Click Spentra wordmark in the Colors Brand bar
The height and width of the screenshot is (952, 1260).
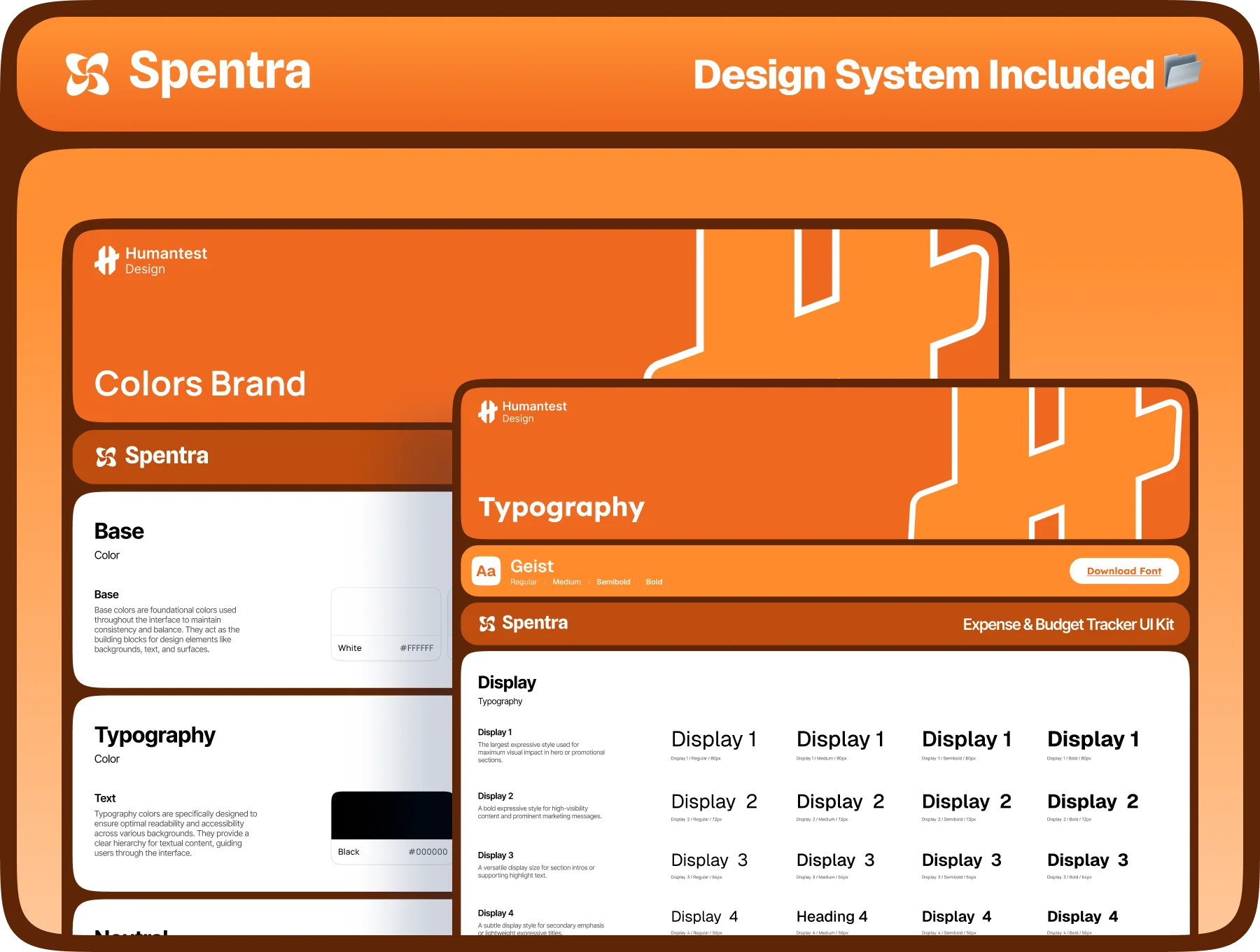167,456
